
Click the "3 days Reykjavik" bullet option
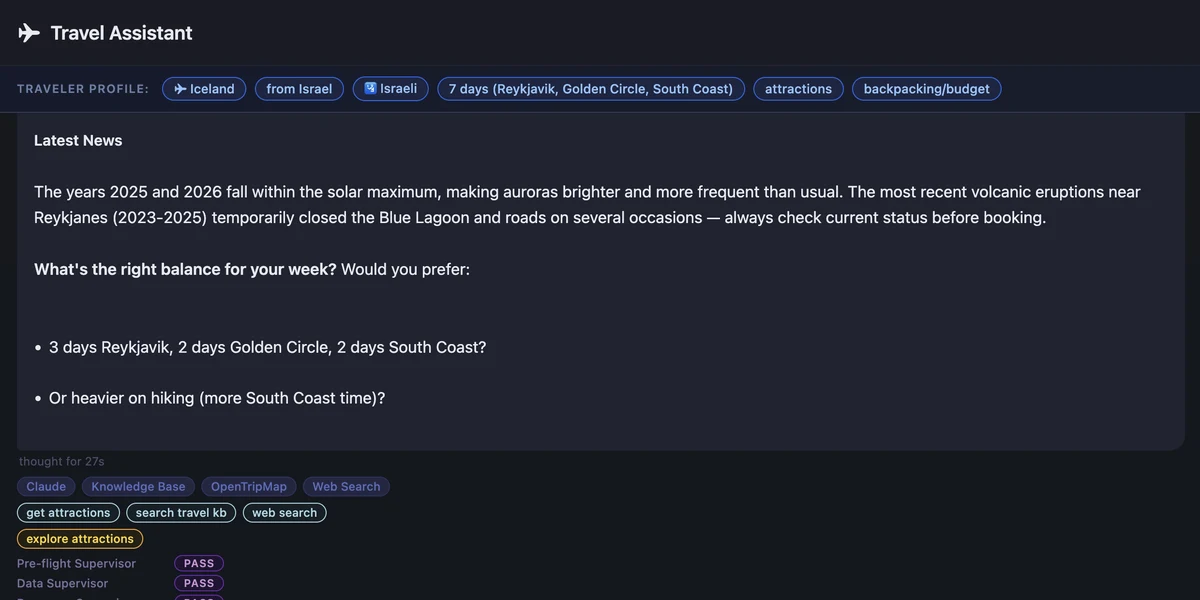[x=267, y=347]
